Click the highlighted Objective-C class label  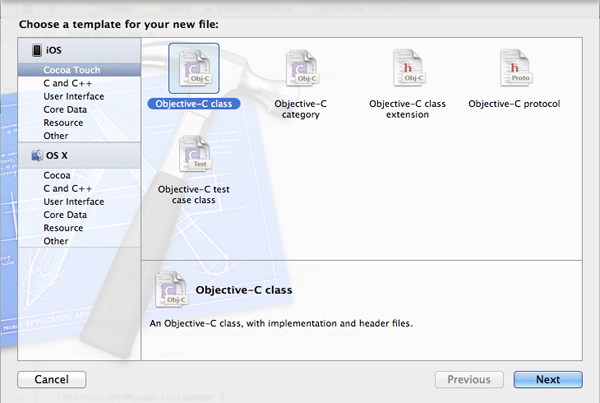click(x=194, y=104)
